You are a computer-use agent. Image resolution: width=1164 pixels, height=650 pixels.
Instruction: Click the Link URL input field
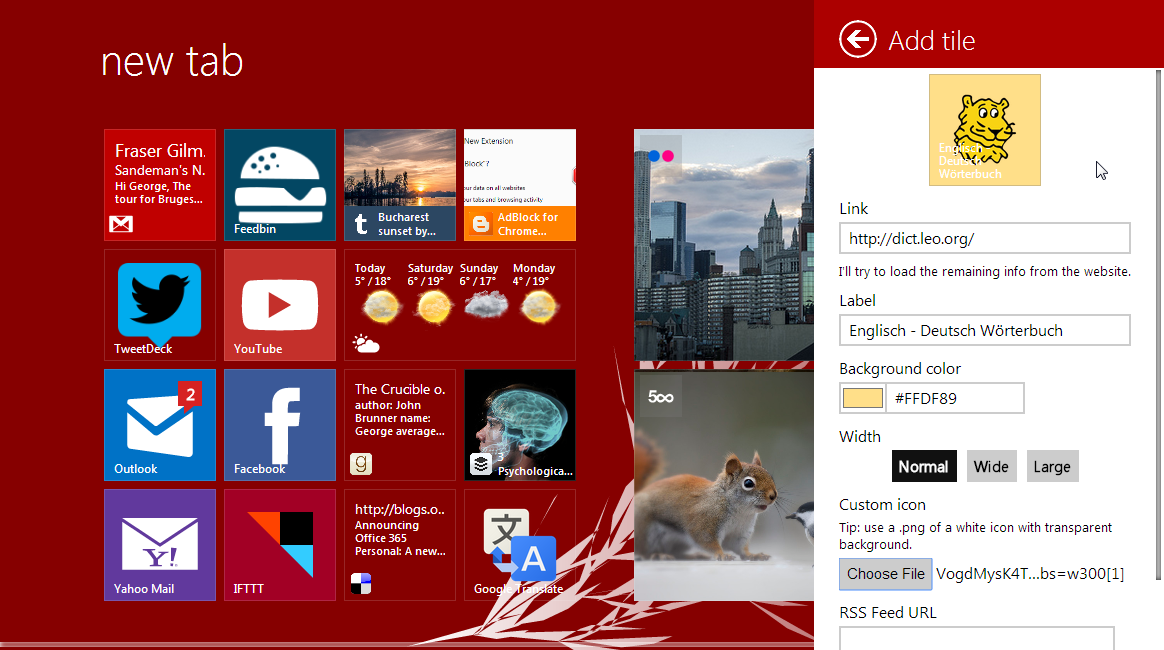click(984, 238)
